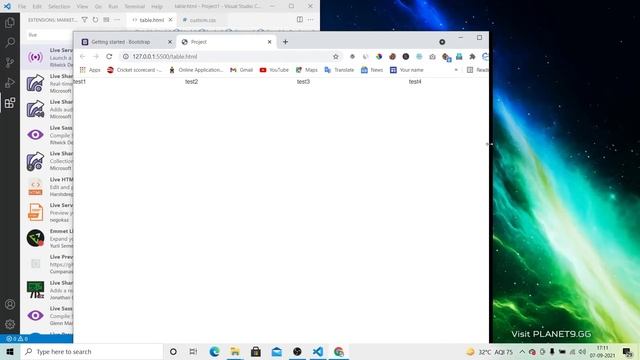640x360 pixels.
Task: Split the VS Code editor
Action: point(300,20)
